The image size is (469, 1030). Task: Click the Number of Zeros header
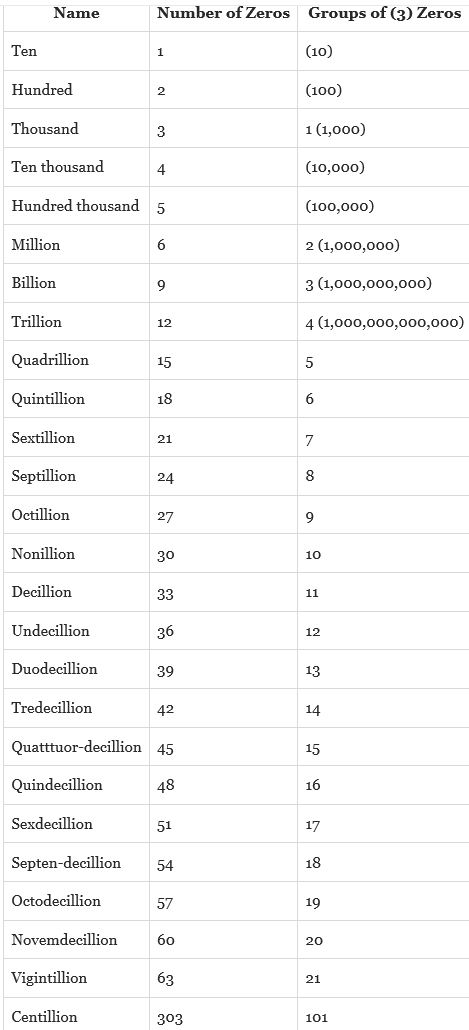(223, 13)
